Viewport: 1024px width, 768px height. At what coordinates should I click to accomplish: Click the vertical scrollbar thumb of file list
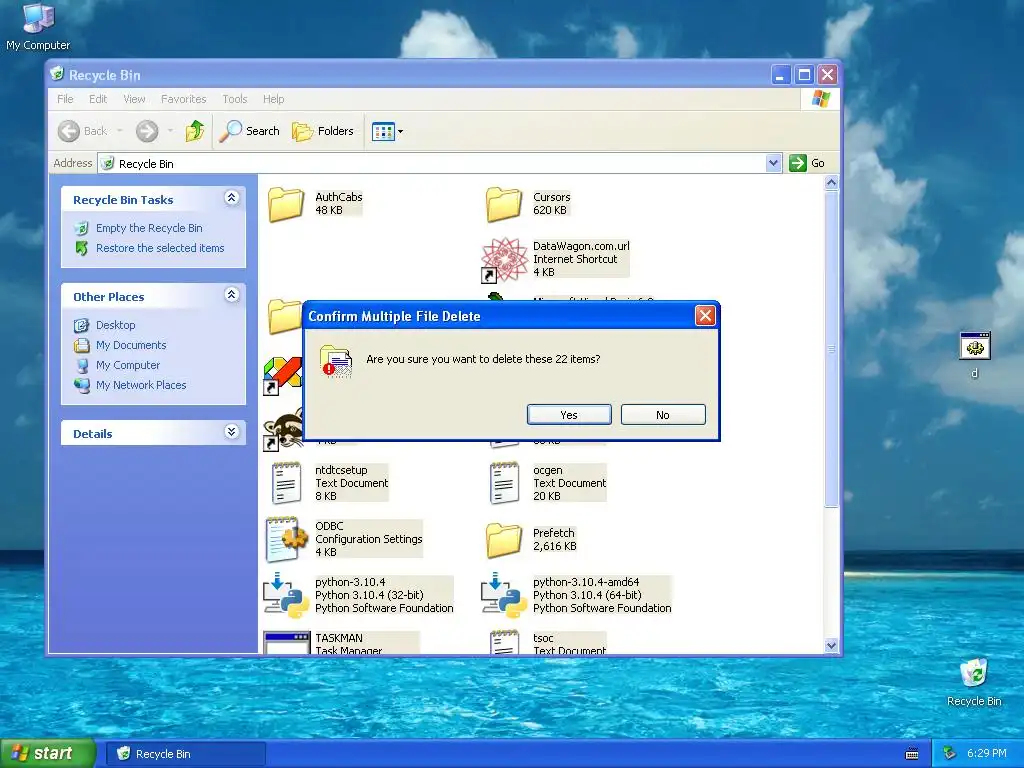coord(831,349)
